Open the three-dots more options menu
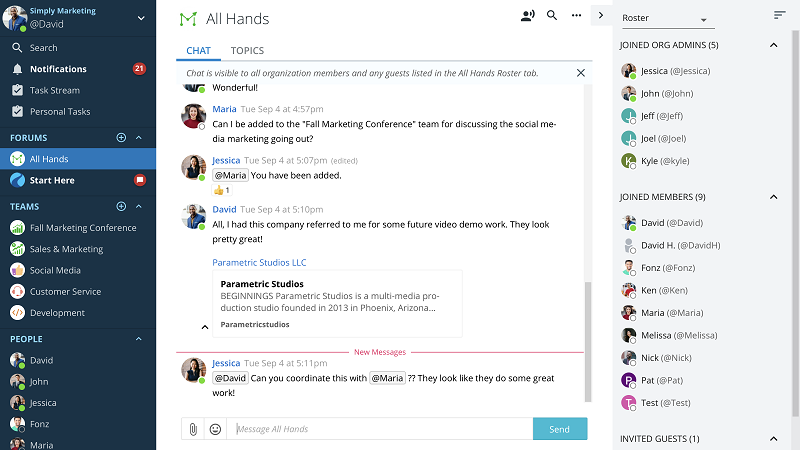This screenshot has width=800, height=450. point(576,15)
